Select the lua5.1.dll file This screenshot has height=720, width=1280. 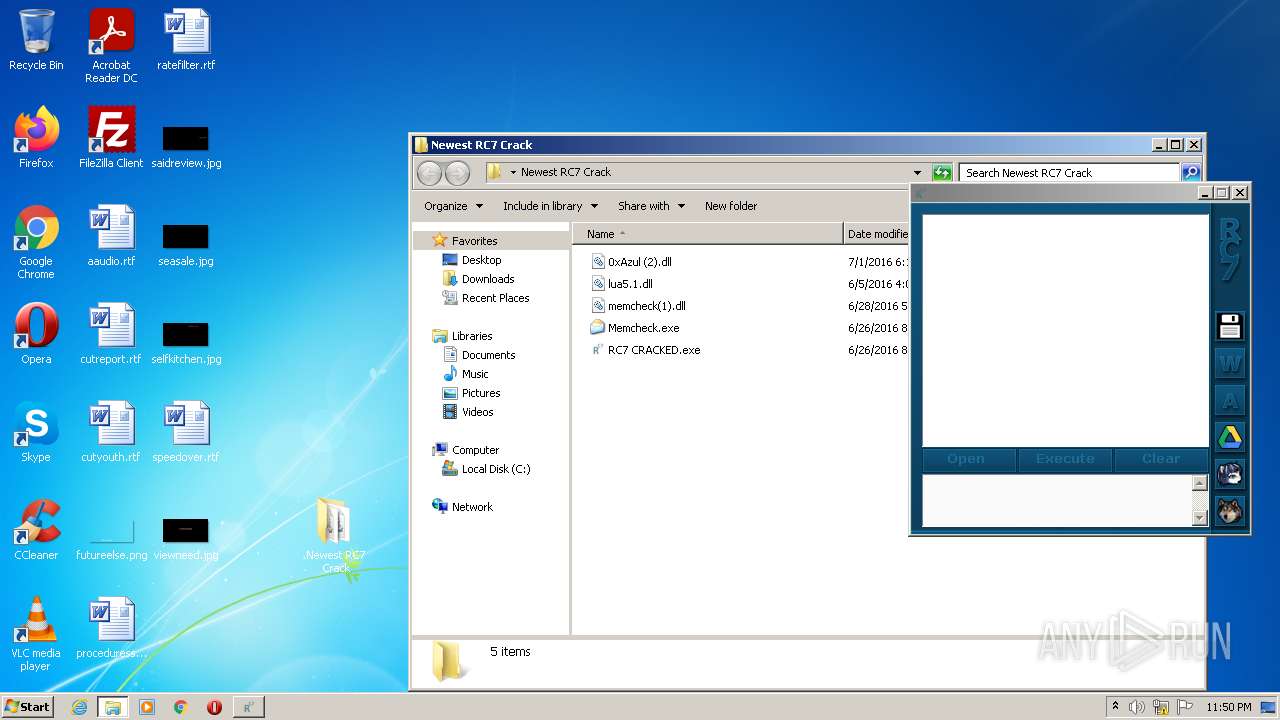click(x=630, y=284)
